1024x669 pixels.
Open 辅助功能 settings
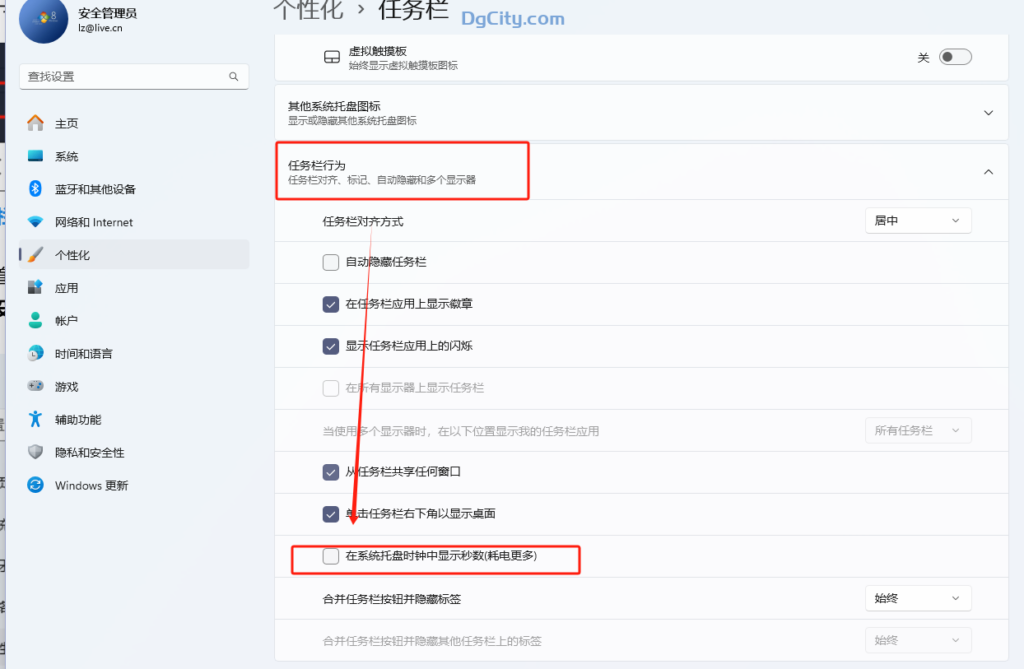[71, 419]
